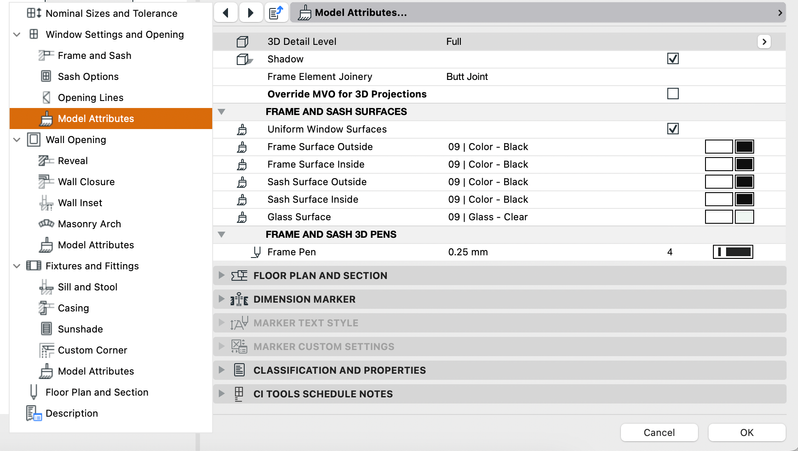Click the Custom Corner icon
The height and width of the screenshot is (451, 798).
pos(46,350)
